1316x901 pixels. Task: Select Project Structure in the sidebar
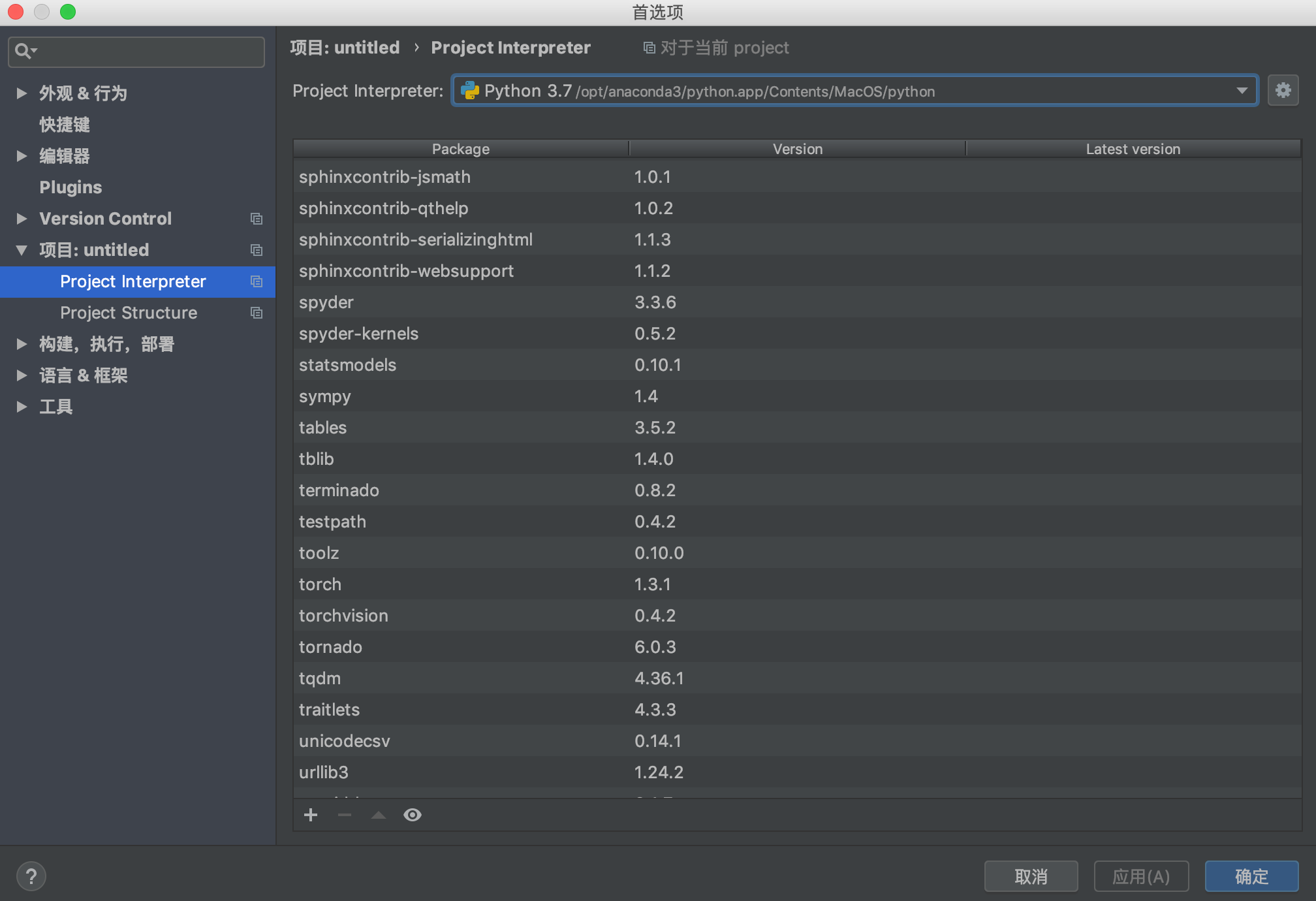click(129, 313)
